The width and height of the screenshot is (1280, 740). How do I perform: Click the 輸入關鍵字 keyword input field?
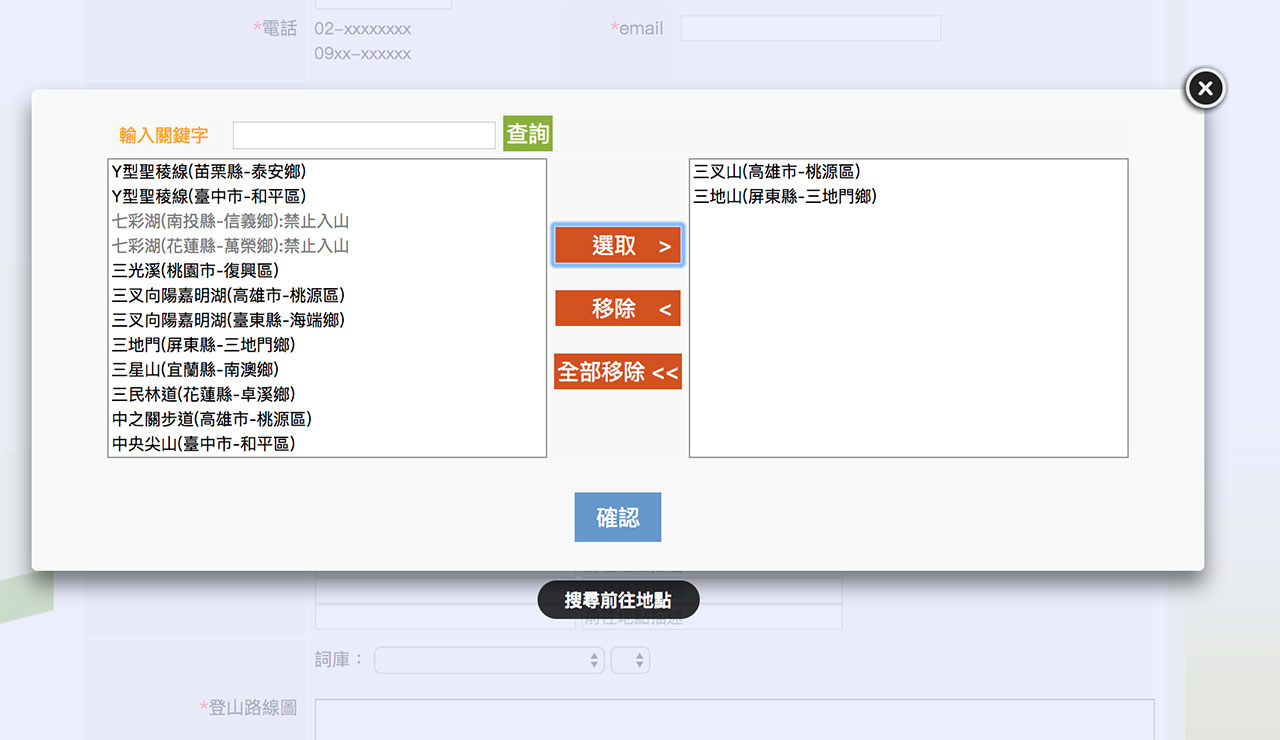click(x=364, y=135)
